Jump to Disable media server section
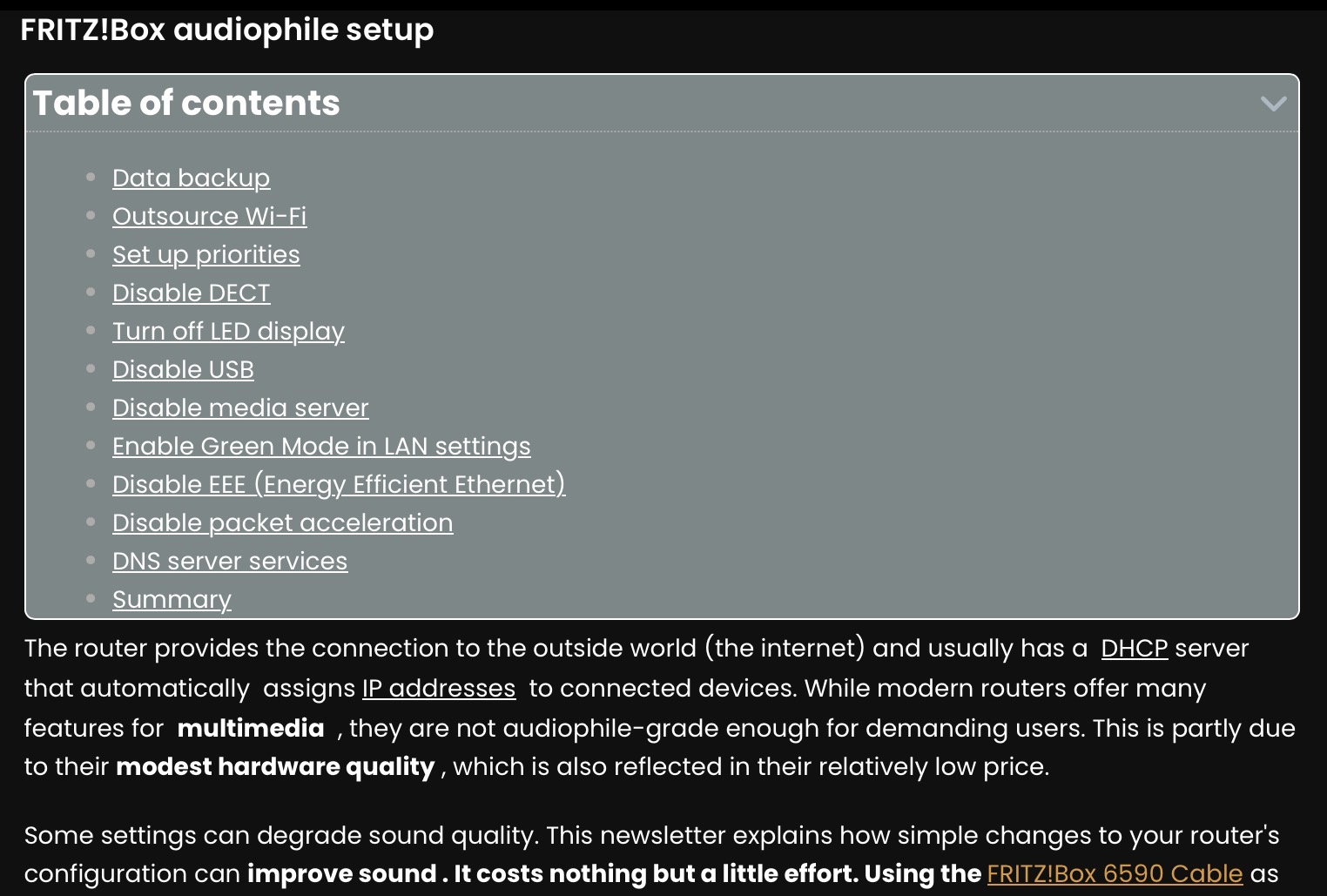Screen dimensions: 1327x896 240,408
